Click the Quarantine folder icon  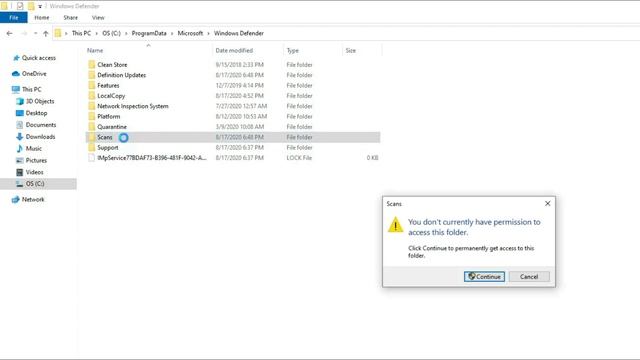[x=91, y=127]
